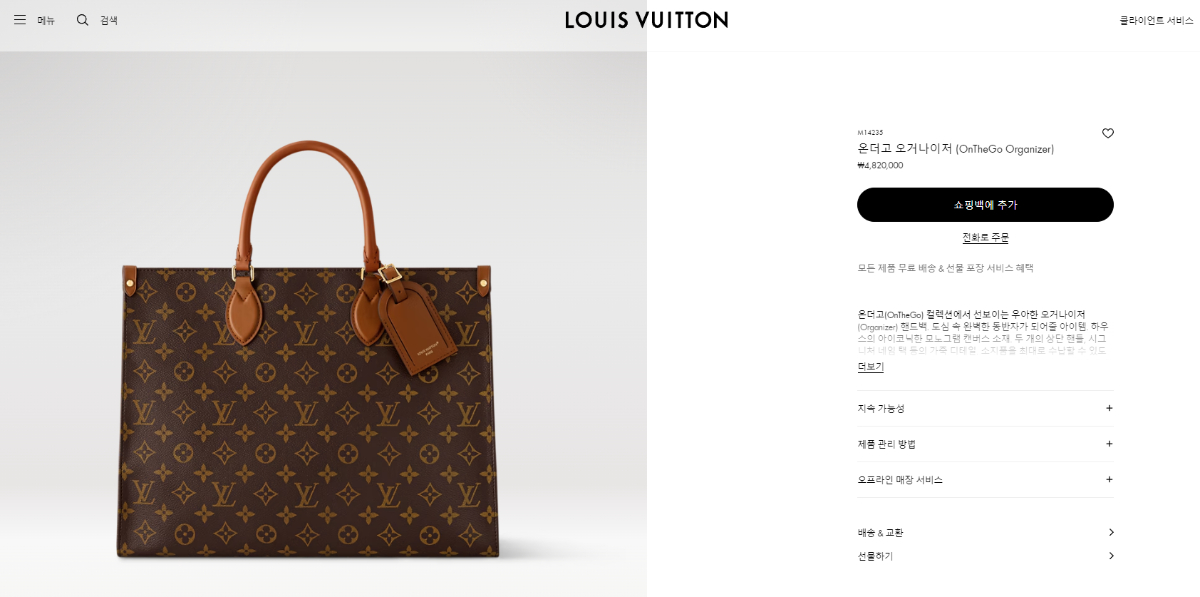
Task: Expand the 지속 가능성 section
Action: click(x=985, y=408)
